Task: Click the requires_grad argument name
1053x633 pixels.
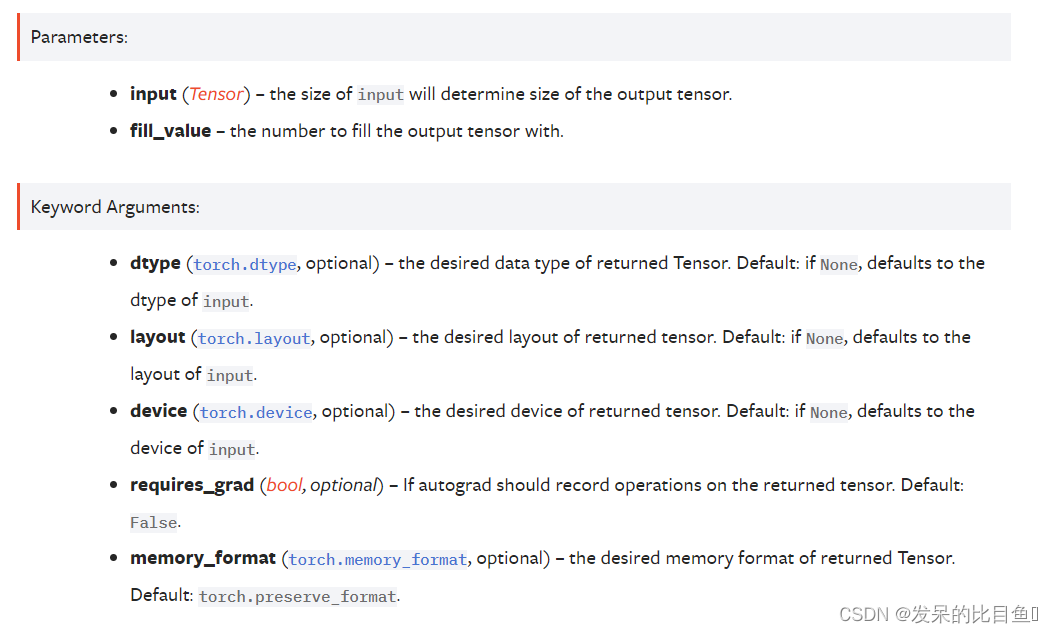Action: tap(192, 485)
